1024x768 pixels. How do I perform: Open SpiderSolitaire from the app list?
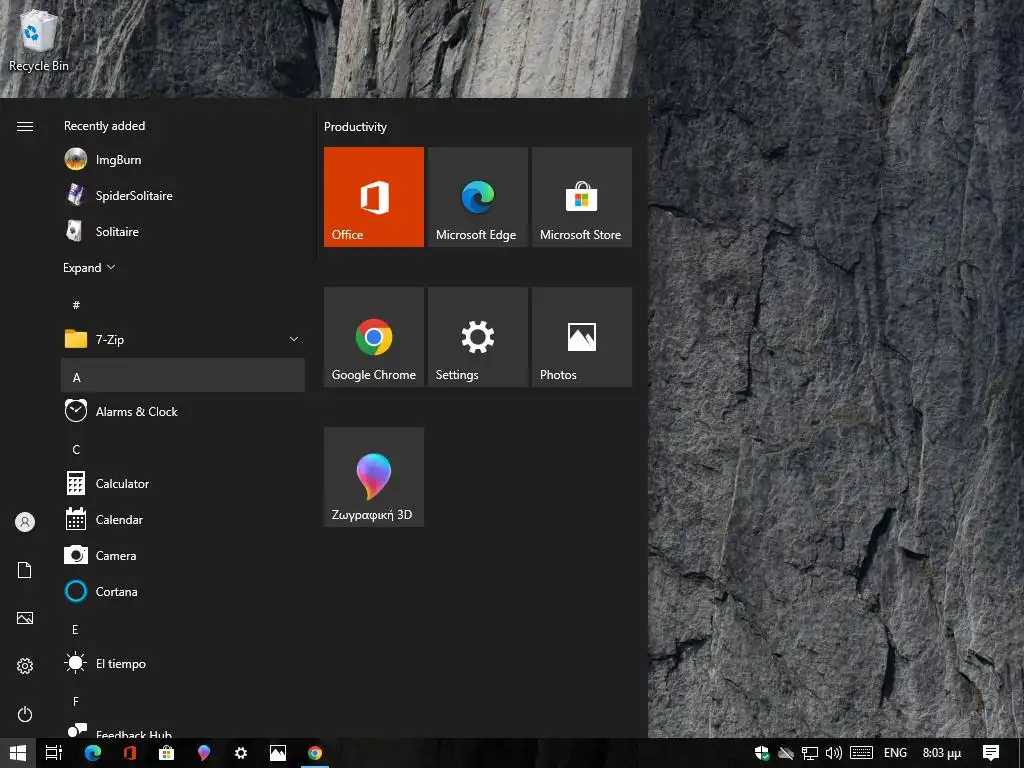pos(183,195)
